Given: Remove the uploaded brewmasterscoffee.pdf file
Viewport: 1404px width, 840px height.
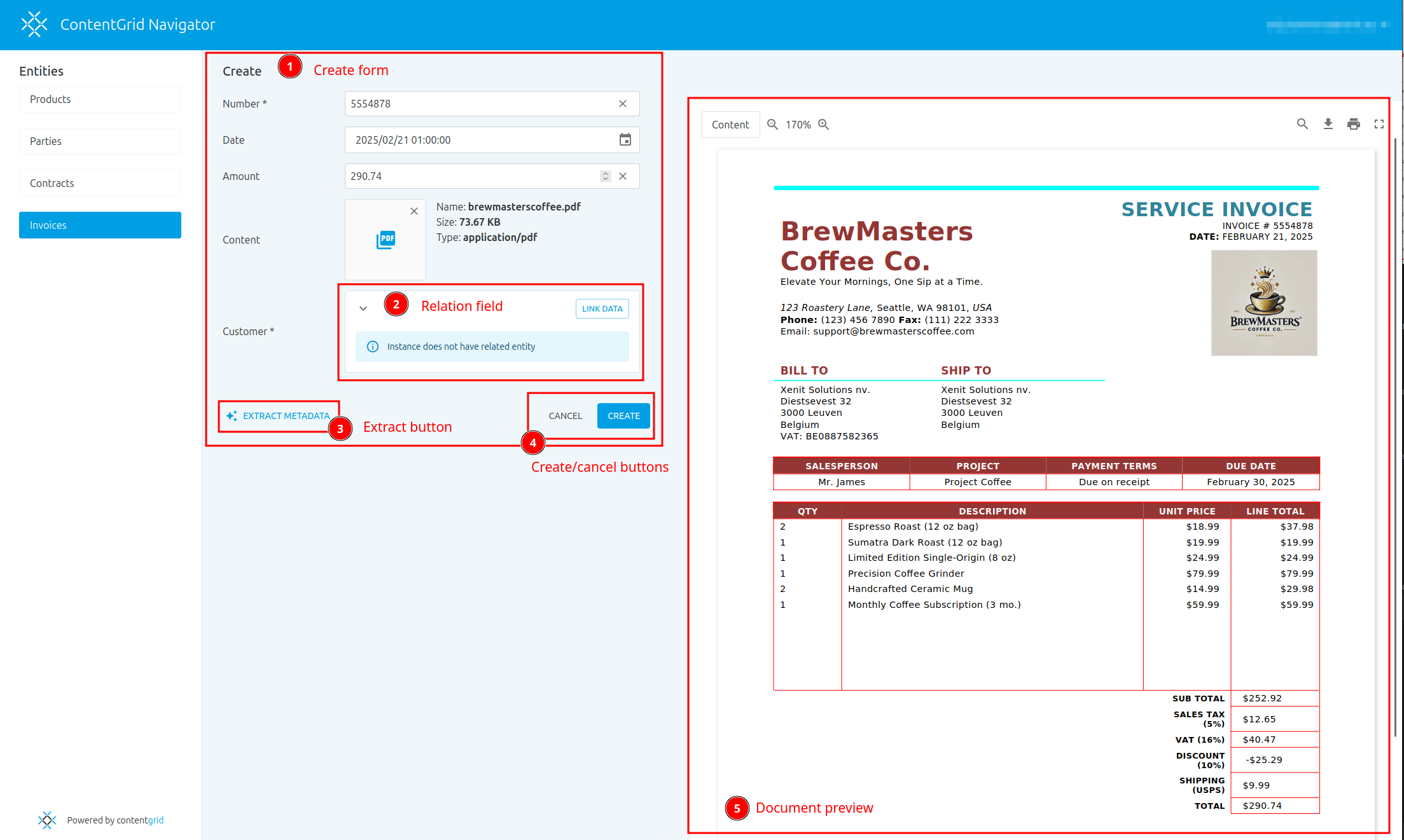Looking at the screenshot, I should point(414,211).
